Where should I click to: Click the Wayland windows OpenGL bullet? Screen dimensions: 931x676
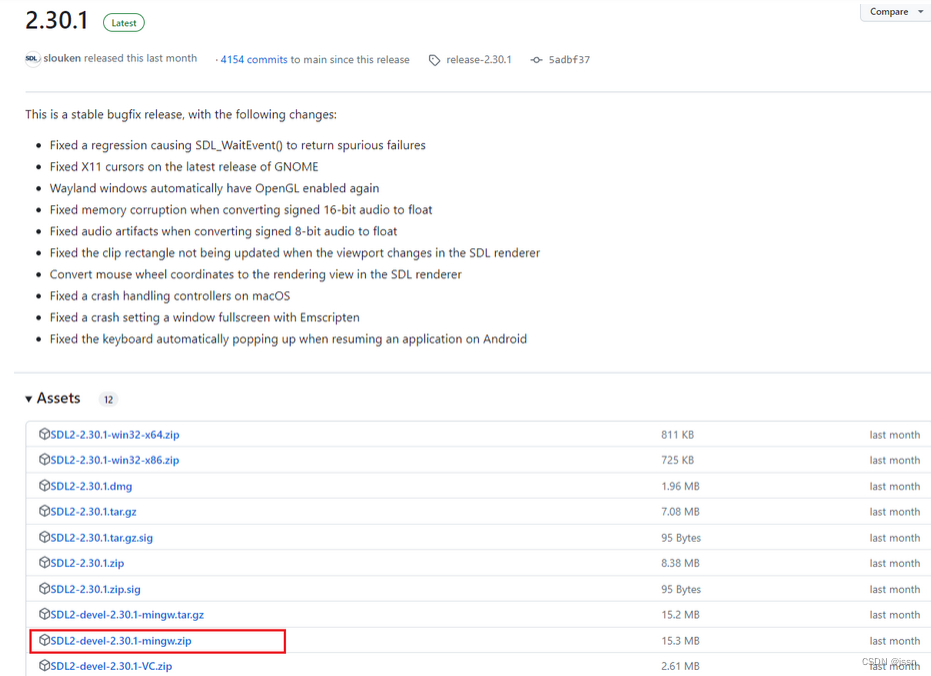pyautogui.click(x=214, y=188)
